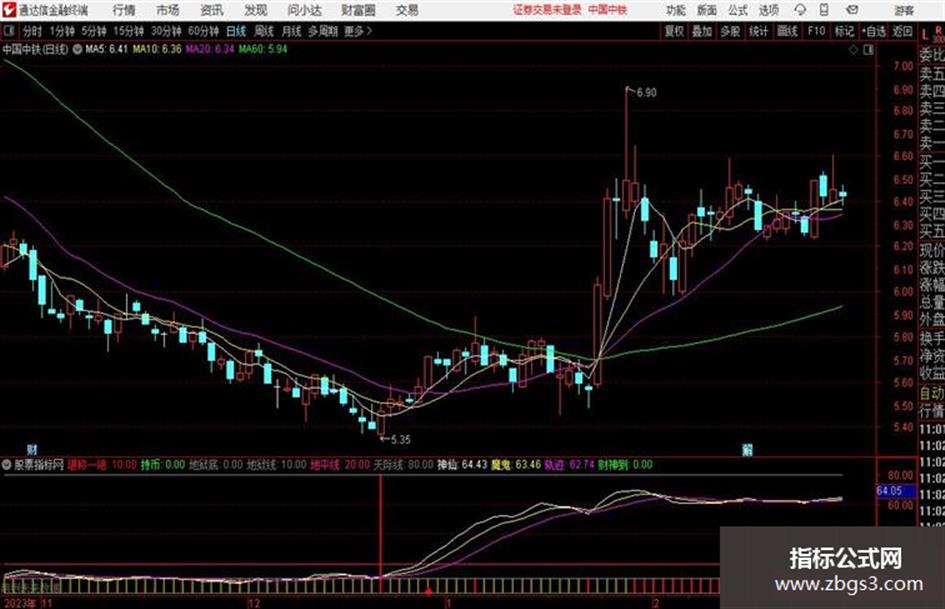This screenshot has height=609, width=945.
Task: Switch to the 5分钟 period tab
Action: pos(94,31)
